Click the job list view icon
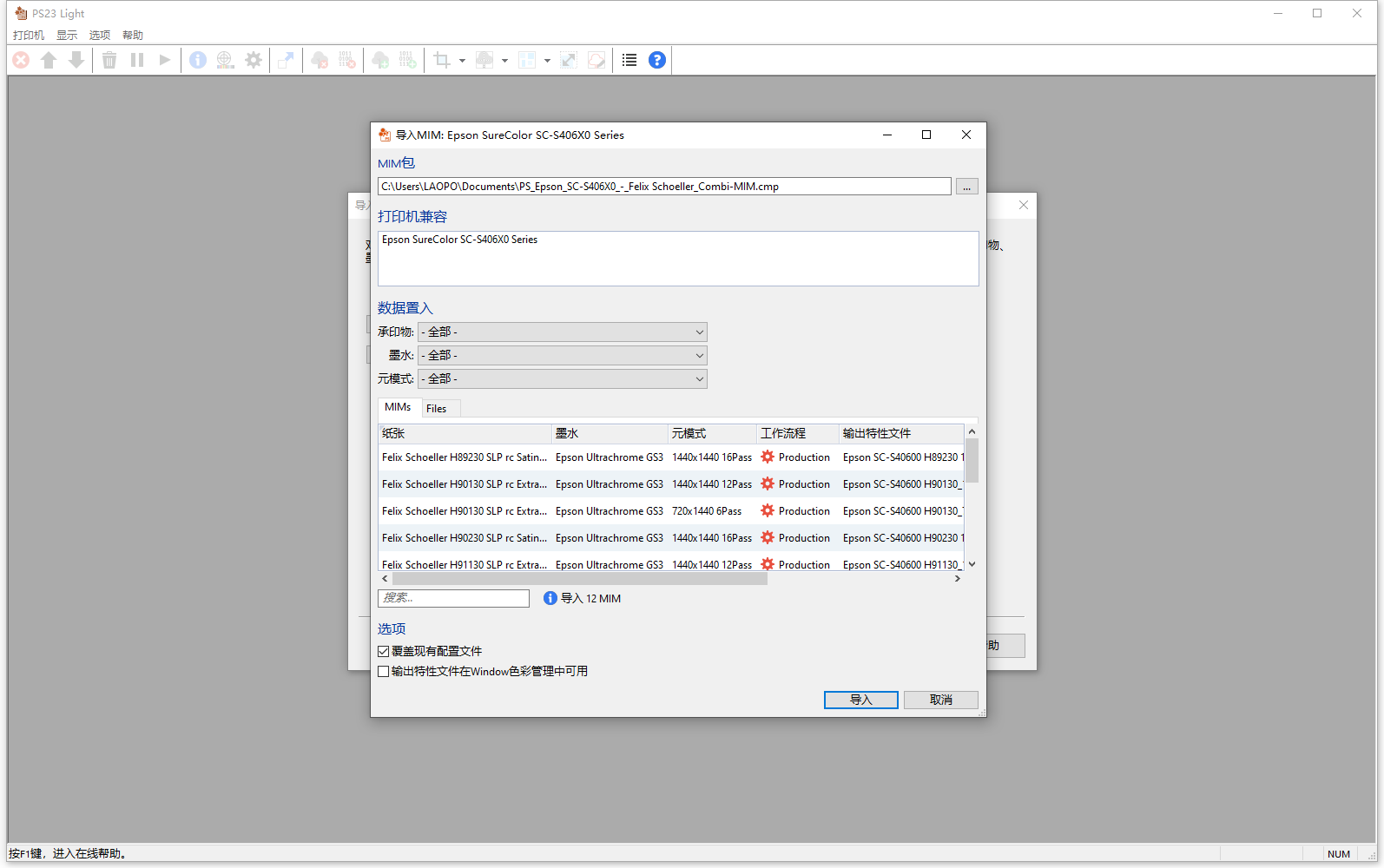1384x868 pixels. click(629, 60)
